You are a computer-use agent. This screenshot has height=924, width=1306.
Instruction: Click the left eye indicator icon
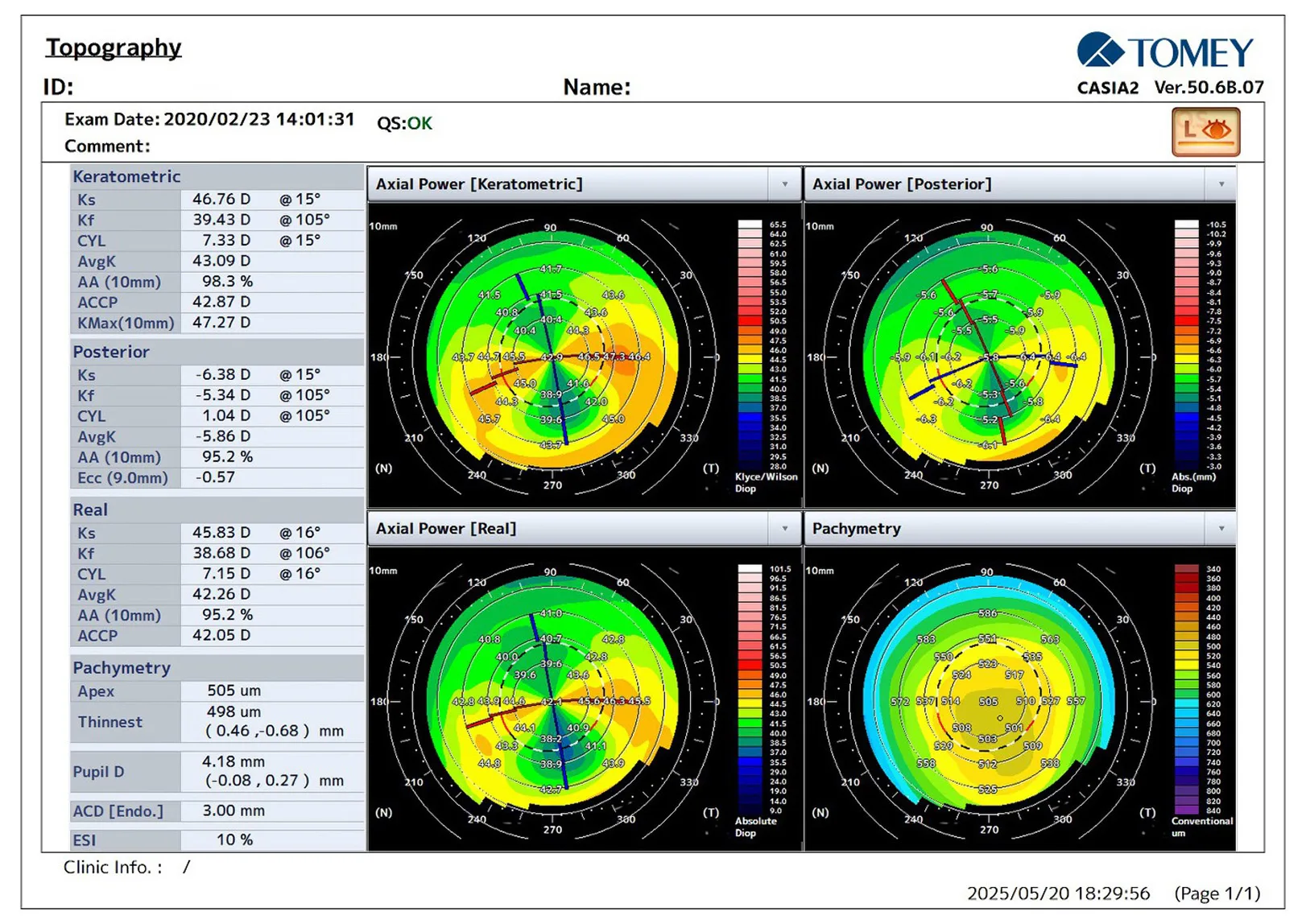click(x=1205, y=131)
